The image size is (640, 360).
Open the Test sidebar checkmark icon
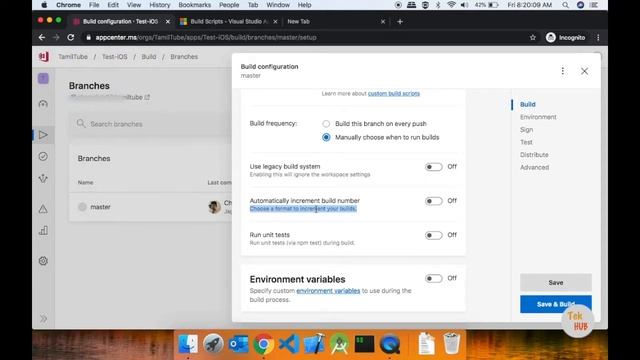click(43, 156)
